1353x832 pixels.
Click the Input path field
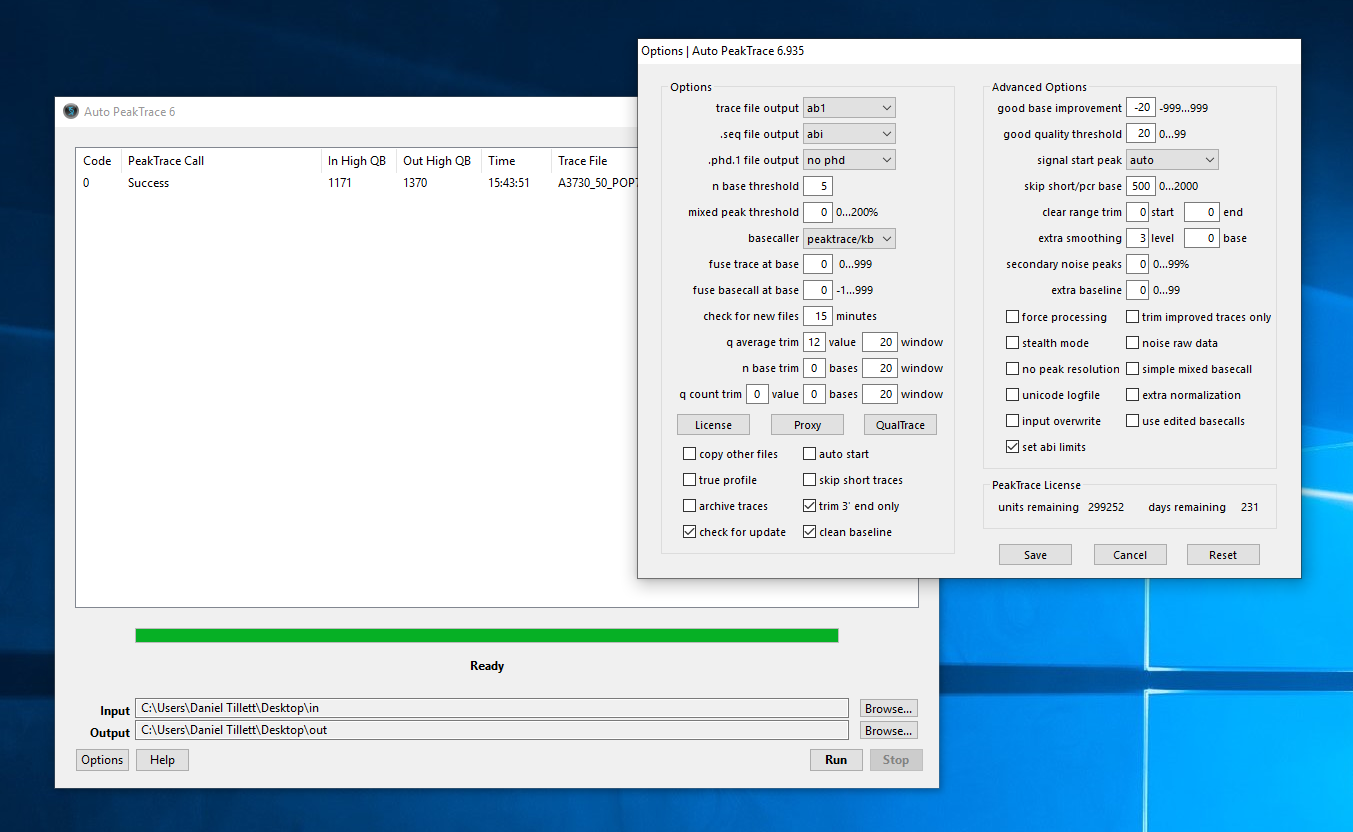(492, 708)
